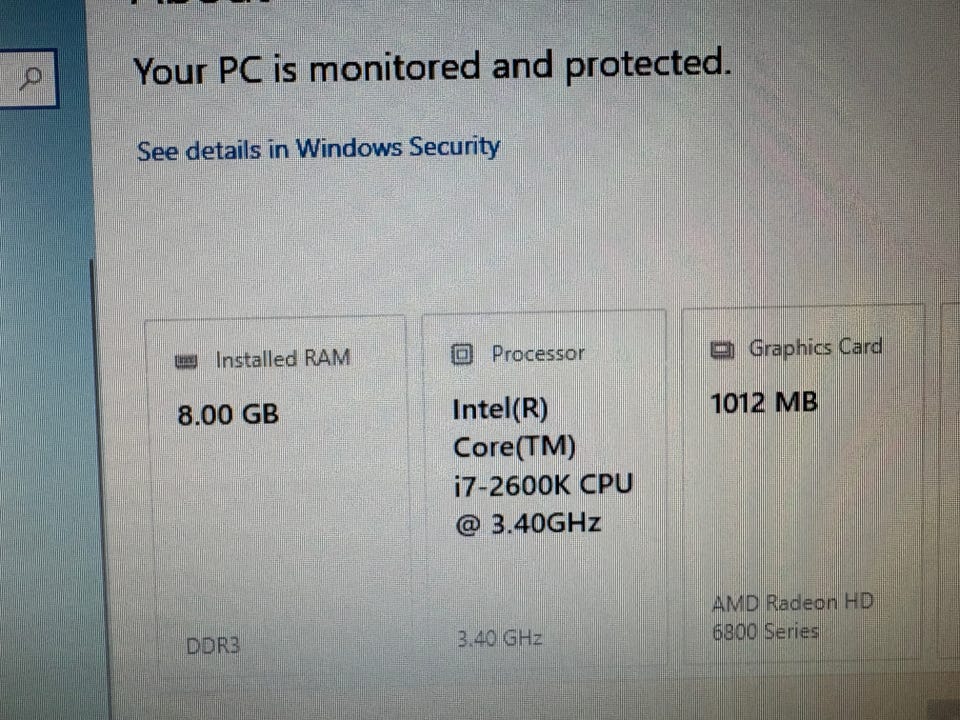
Task: Click the partially visible card at right edge
Action: click(950, 480)
